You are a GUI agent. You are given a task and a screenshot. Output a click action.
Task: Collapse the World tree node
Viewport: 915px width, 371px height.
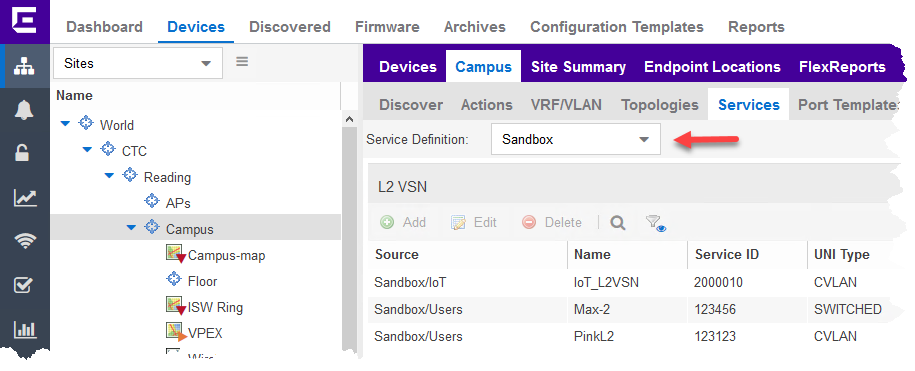click(x=65, y=124)
